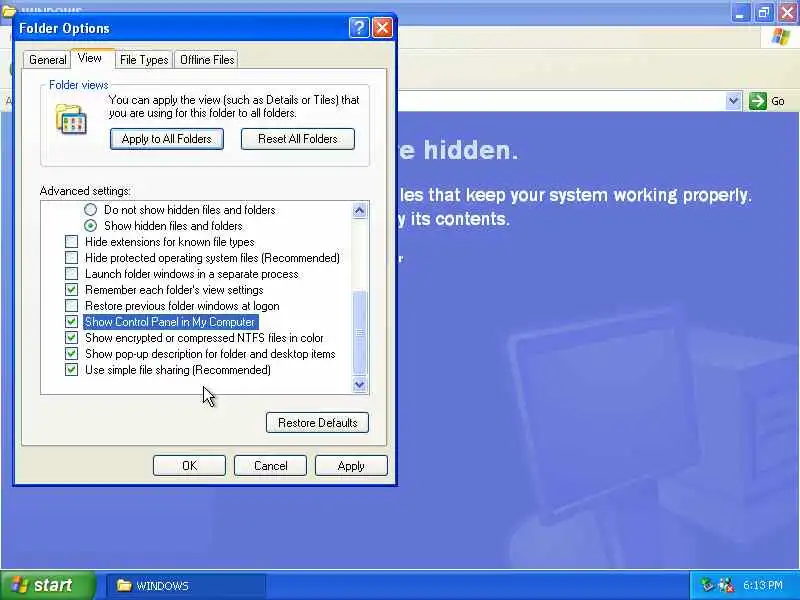Confirm with the OK button
This screenshot has height=600, width=800.
[189, 465]
